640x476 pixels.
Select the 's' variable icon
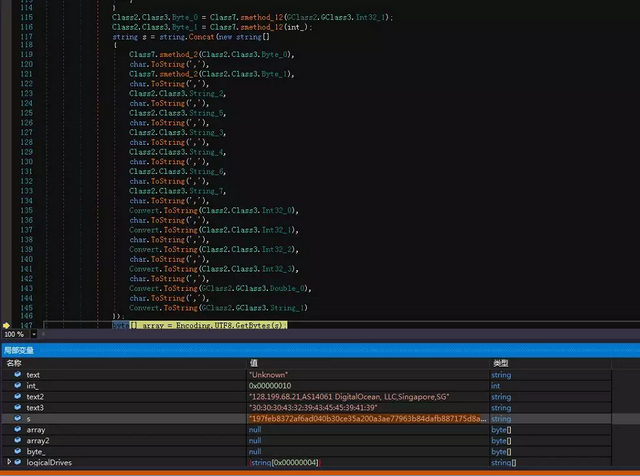click(x=18, y=418)
